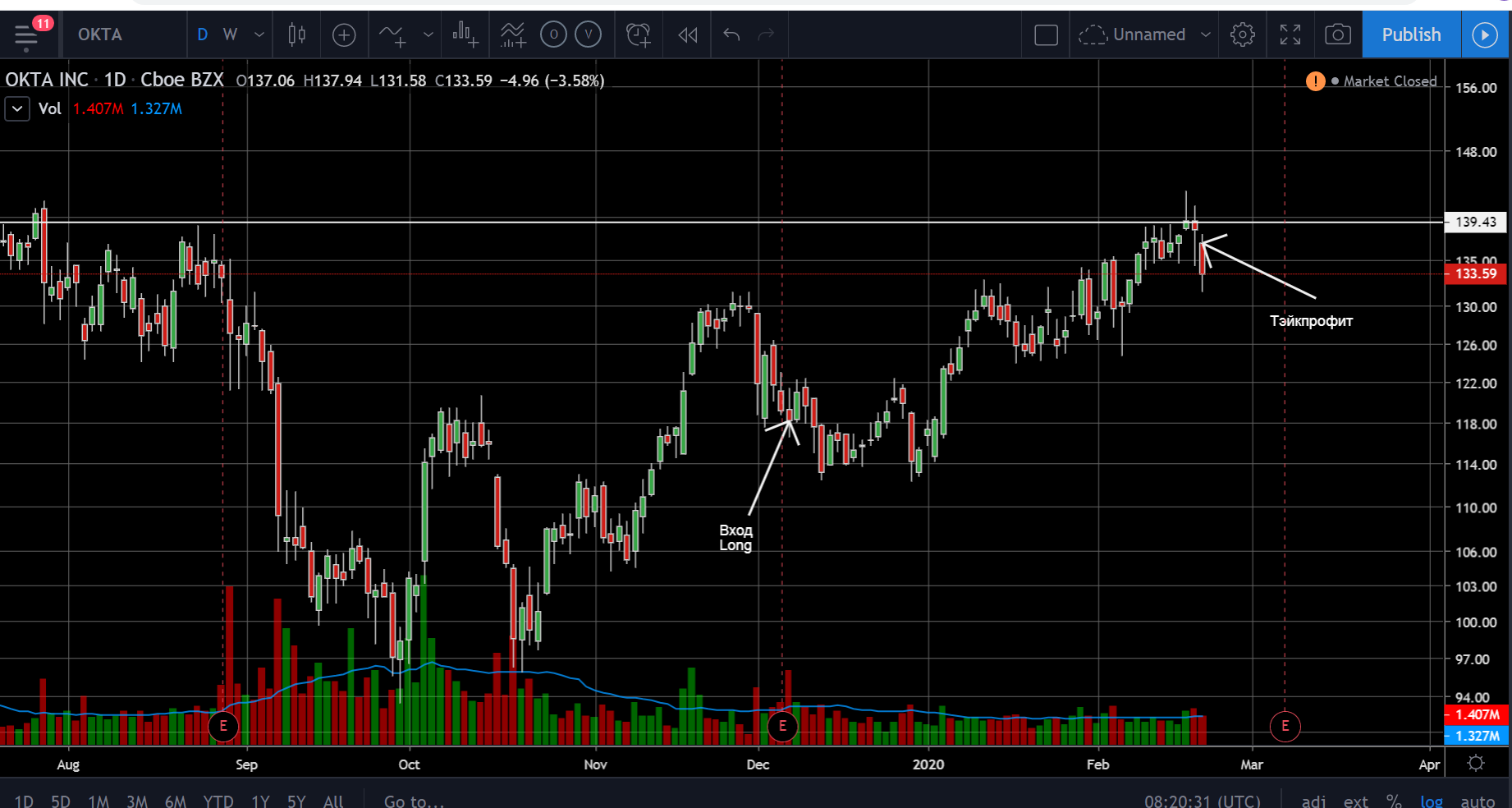Click the play icon next to Publish

coord(1485,34)
